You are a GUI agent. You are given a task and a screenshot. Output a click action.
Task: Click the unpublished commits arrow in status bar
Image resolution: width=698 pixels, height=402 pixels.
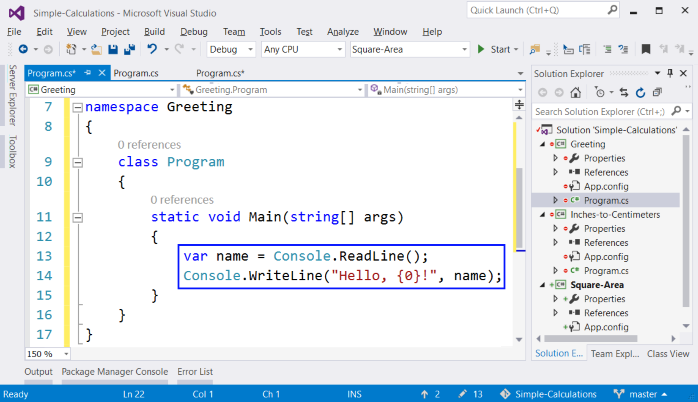424,394
